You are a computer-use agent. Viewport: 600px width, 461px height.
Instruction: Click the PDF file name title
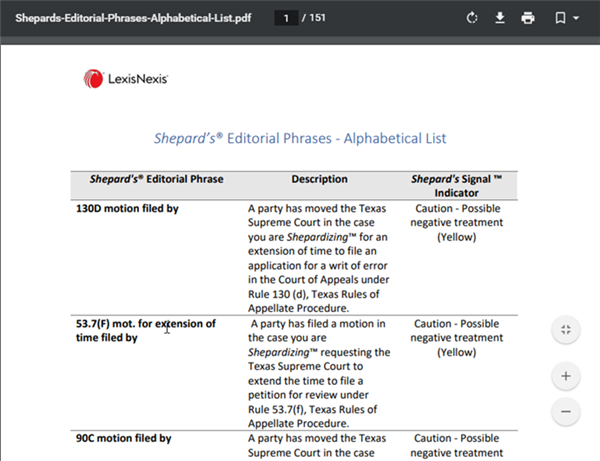coord(133,18)
